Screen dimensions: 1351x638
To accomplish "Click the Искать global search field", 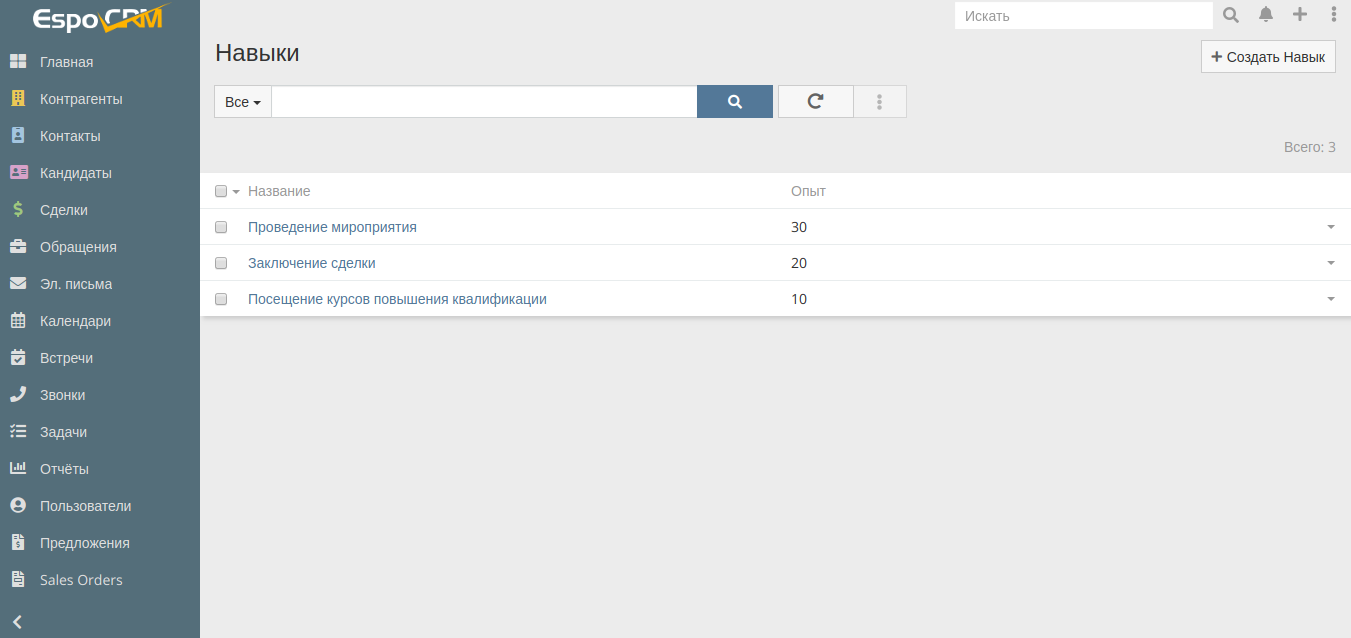I will tap(1083, 16).
